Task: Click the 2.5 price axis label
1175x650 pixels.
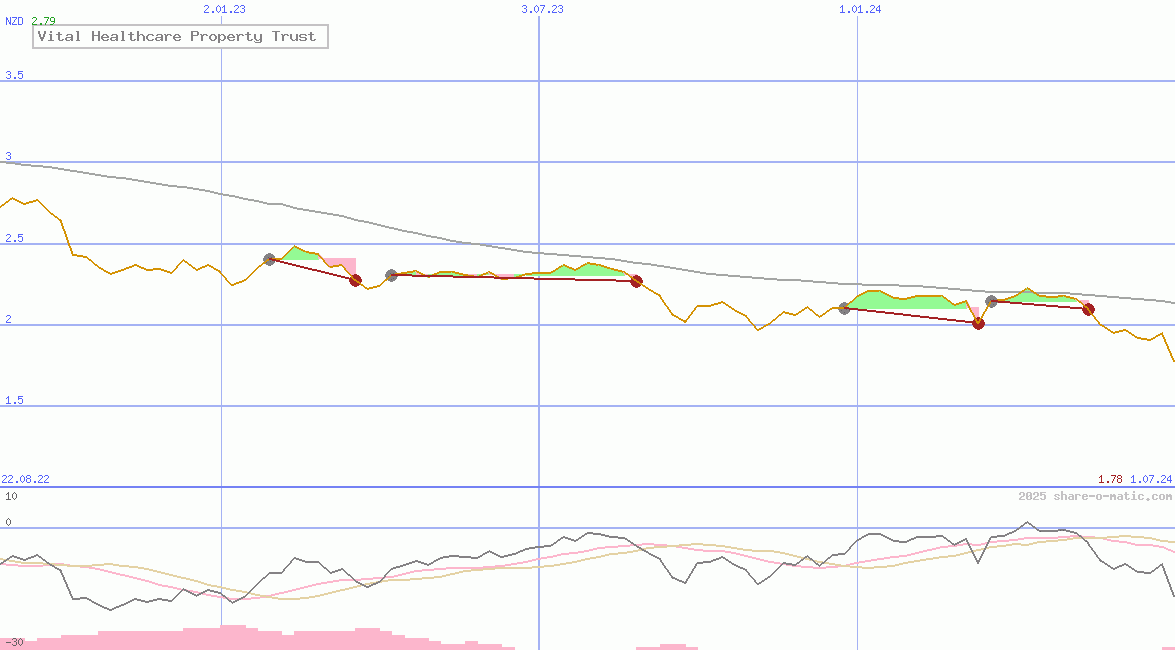Action: pyautogui.click(x=14, y=238)
